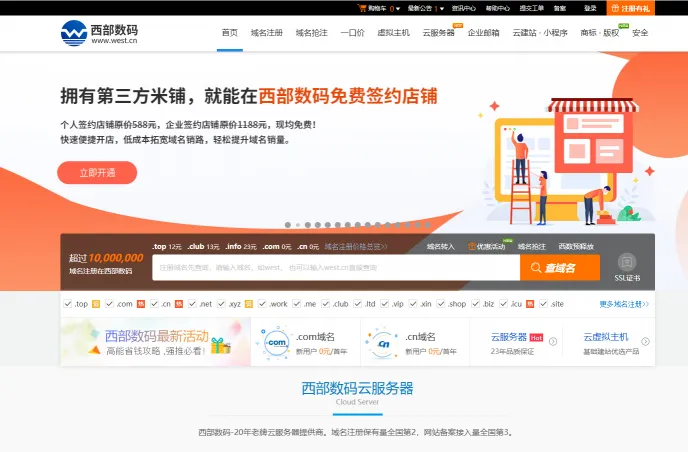This screenshot has width=688, height=452.
Task: Open the 安全 navigation item
Action: tap(640, 33)
